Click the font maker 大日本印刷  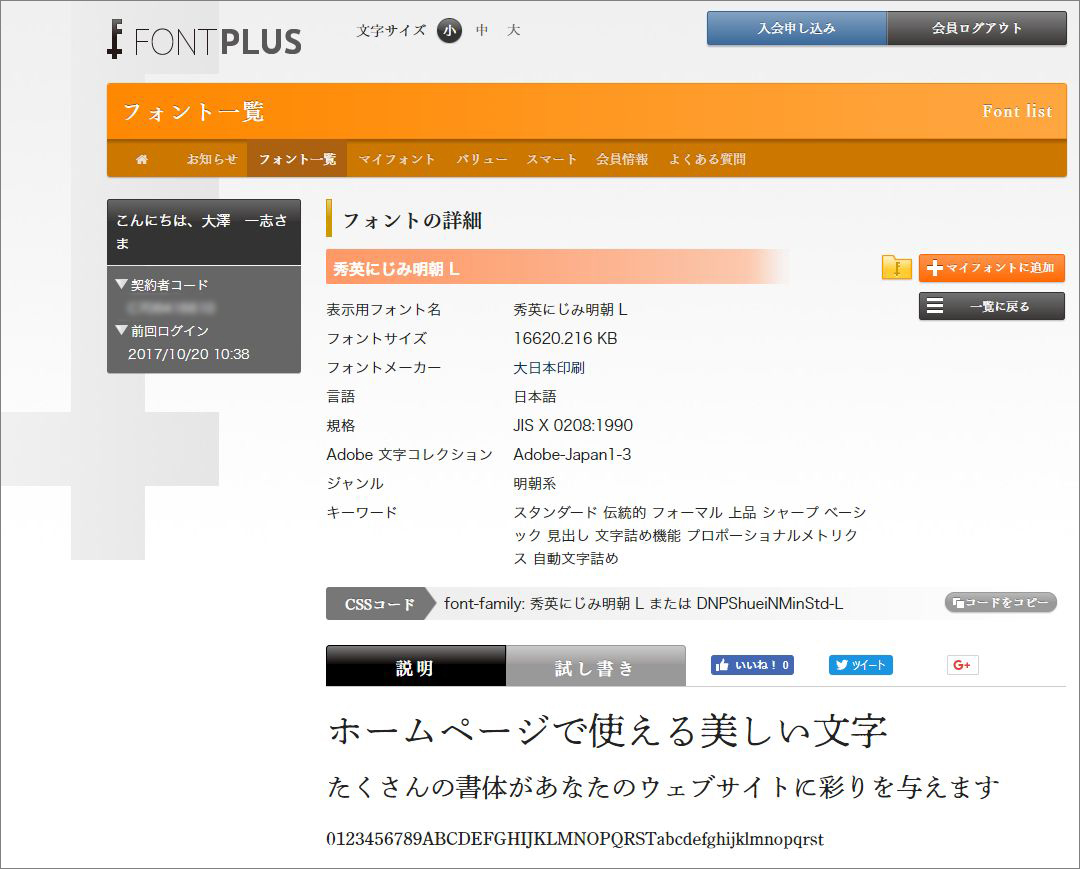pos(549,368)
